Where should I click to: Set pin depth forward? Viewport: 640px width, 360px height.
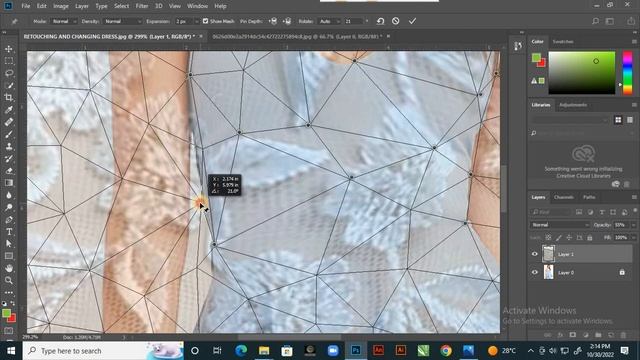(273, 21)
